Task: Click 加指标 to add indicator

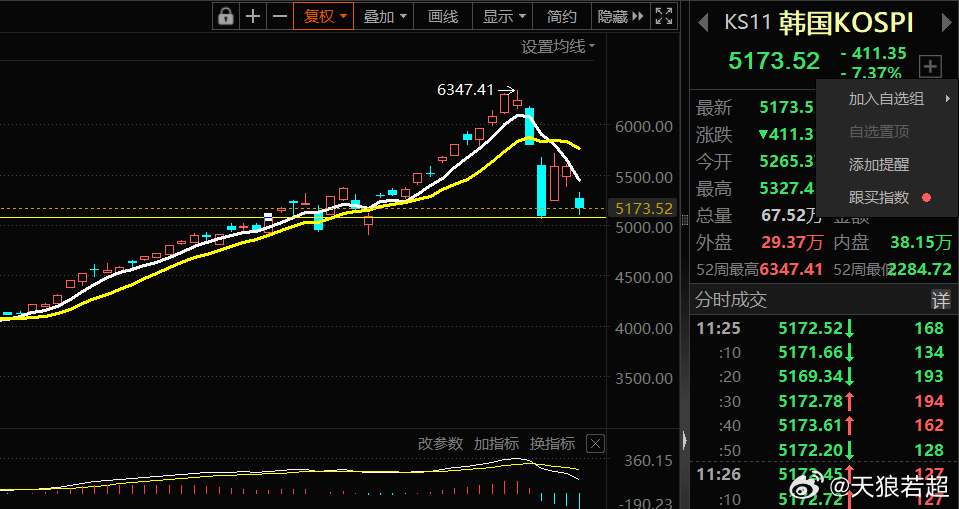Action: tap(496, 444)
